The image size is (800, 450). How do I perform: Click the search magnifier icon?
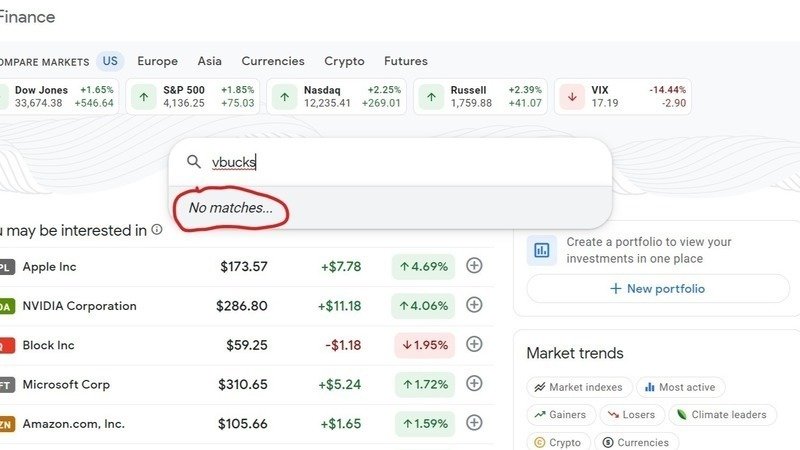194,162
